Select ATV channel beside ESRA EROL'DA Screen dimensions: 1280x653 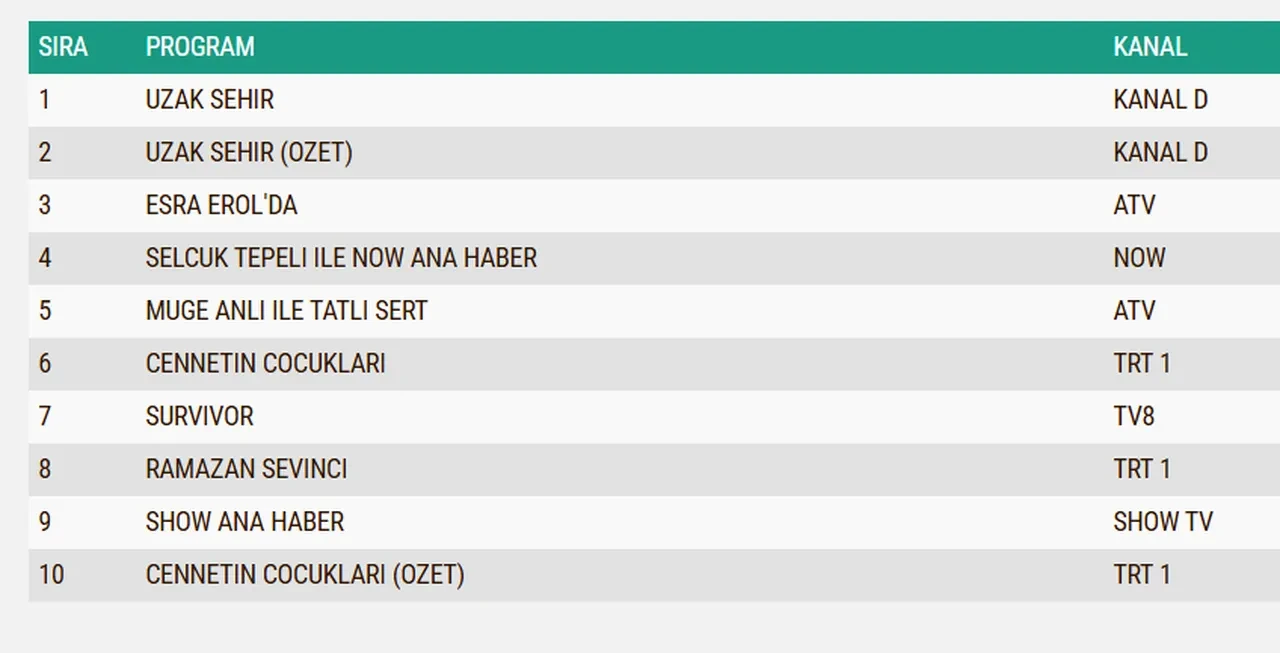tap(1134, 205)
